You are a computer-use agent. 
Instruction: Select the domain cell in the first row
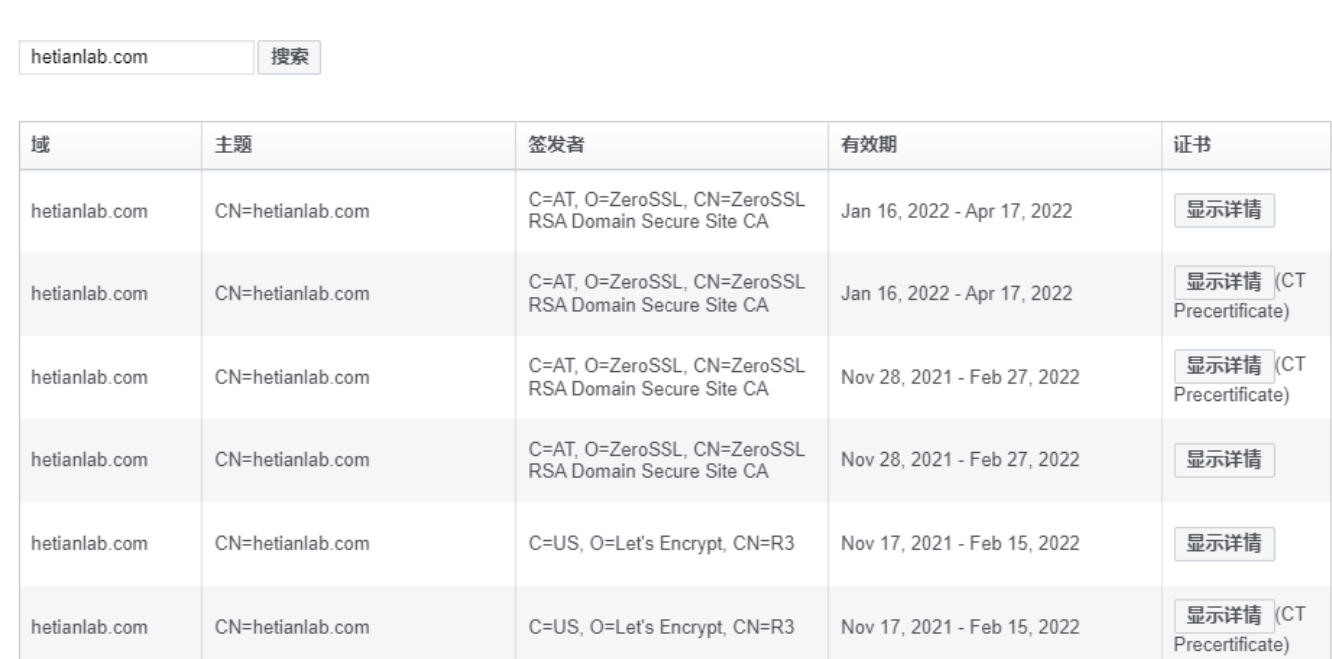pos(90,211)
